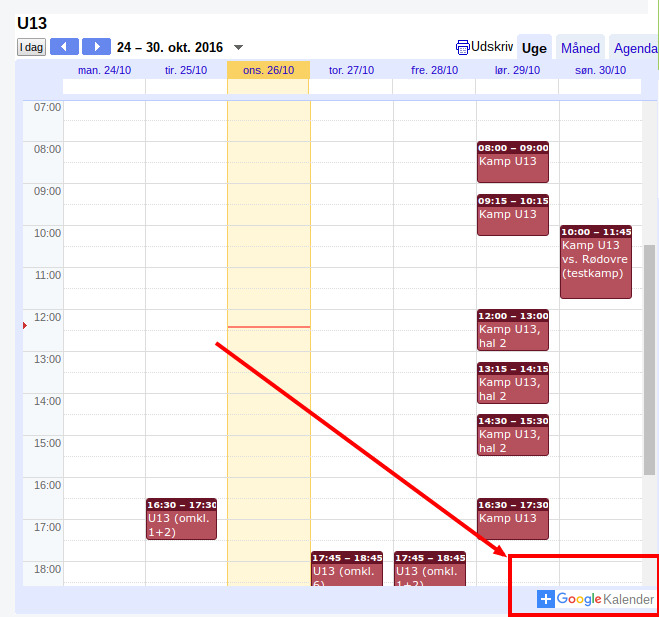Image resolution: width=659 pixels, height=617 pixels.
Task: Open the man. 24/10 day header
Action: coord(104,70)
